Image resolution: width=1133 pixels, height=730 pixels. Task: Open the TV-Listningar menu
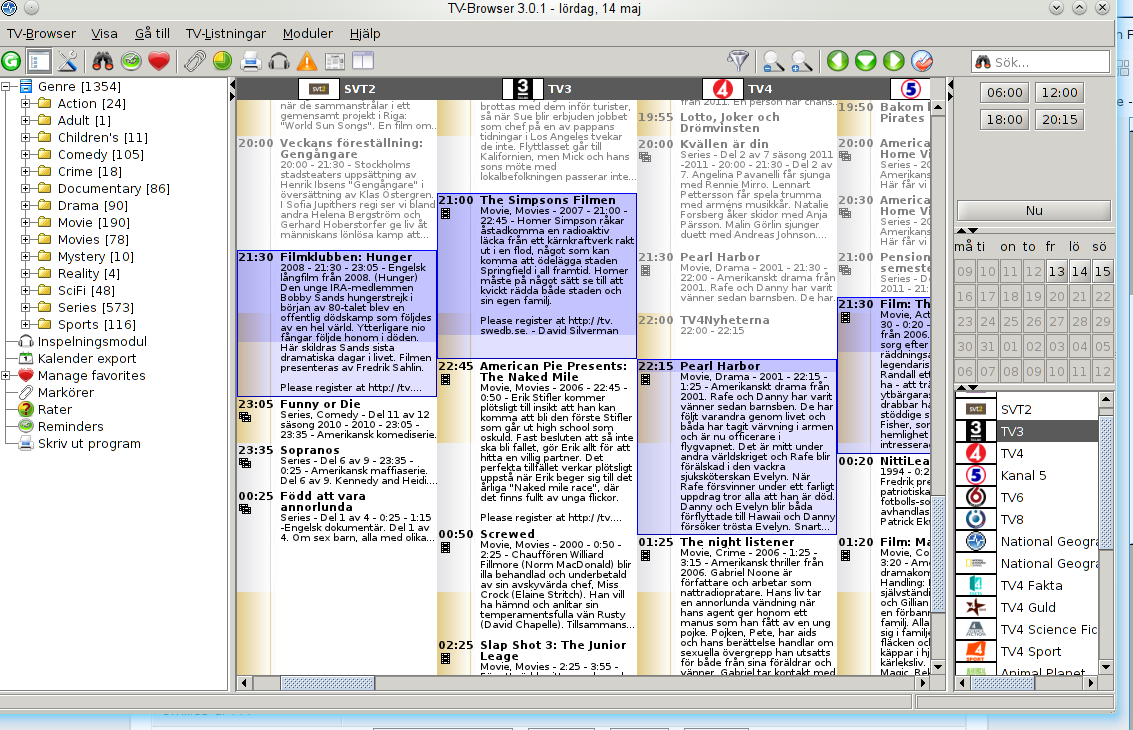click(226, 33)
